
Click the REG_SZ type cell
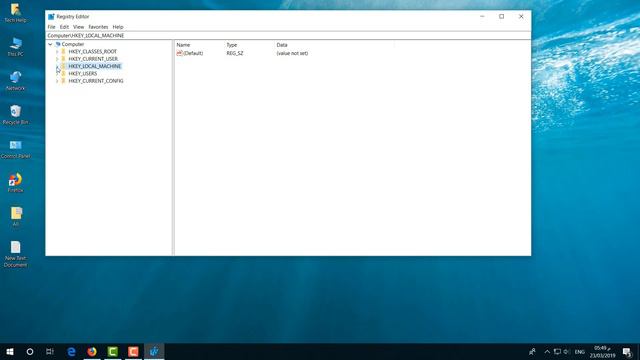[x=235, y=53]
